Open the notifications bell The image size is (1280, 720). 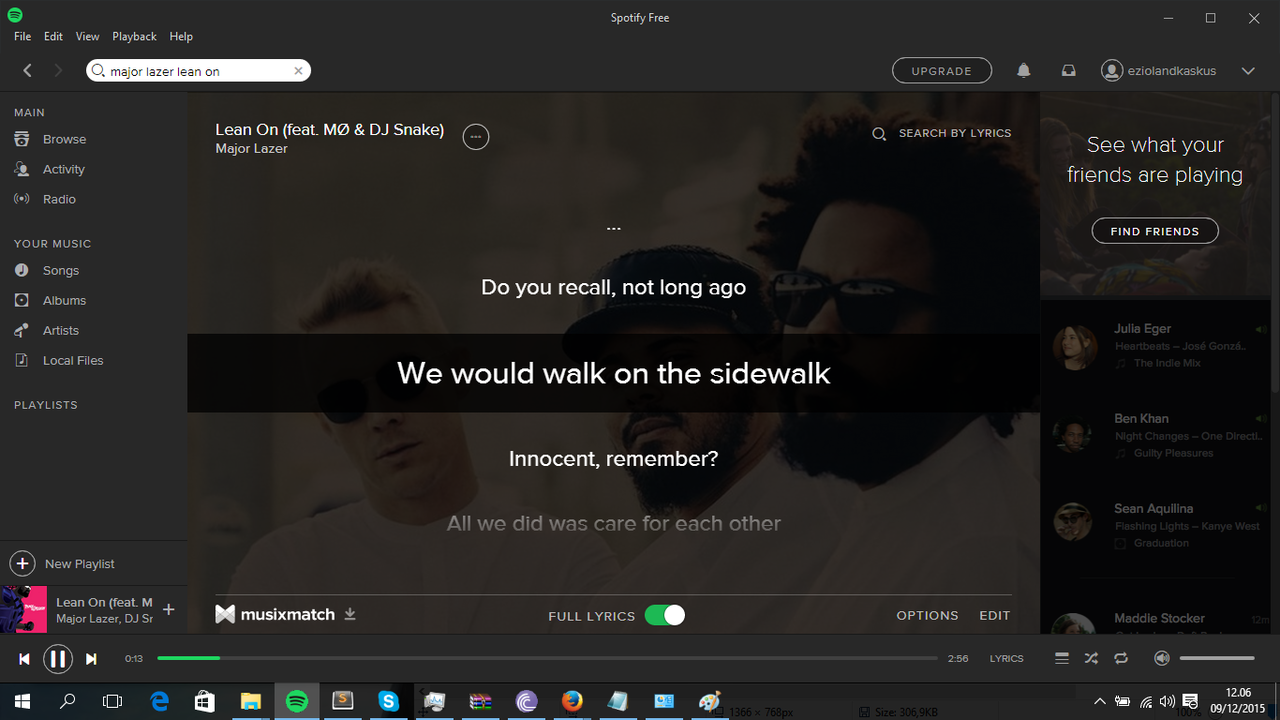(1024, 71)
